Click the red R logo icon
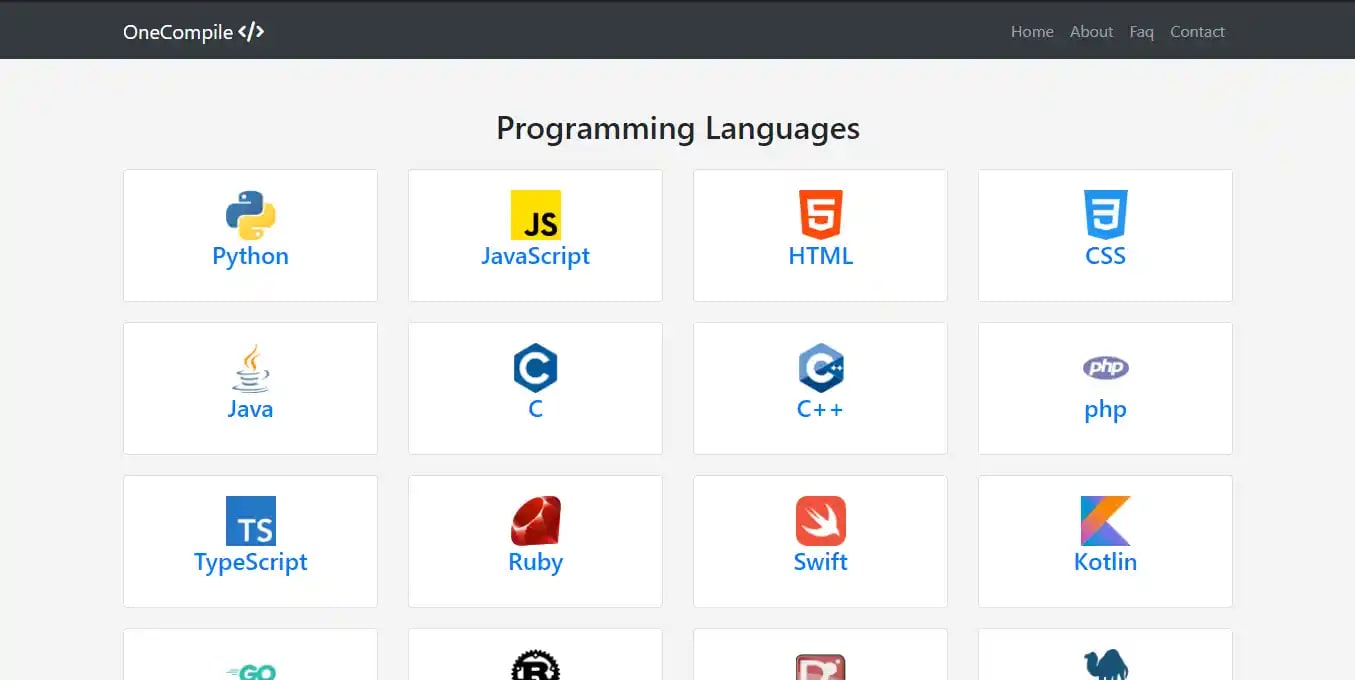 pos(820,667)
